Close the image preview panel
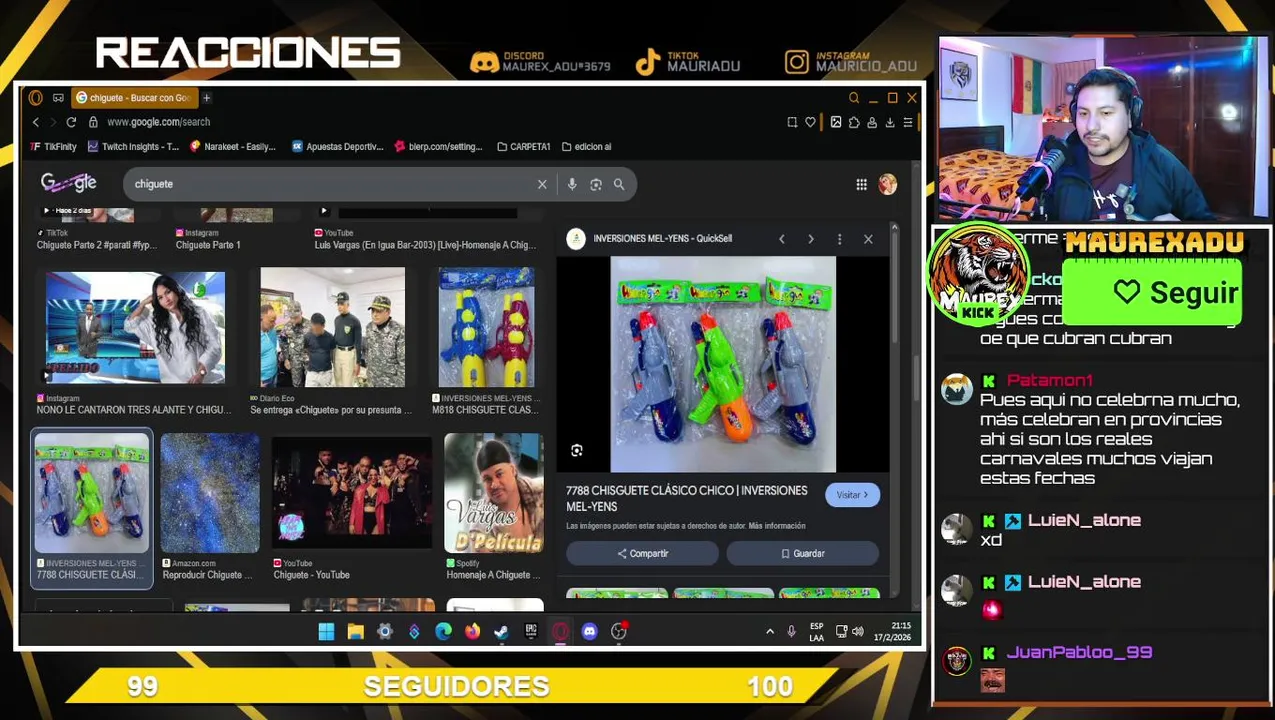The width and height of the screenshot is (1275, 720). [868, 239]
